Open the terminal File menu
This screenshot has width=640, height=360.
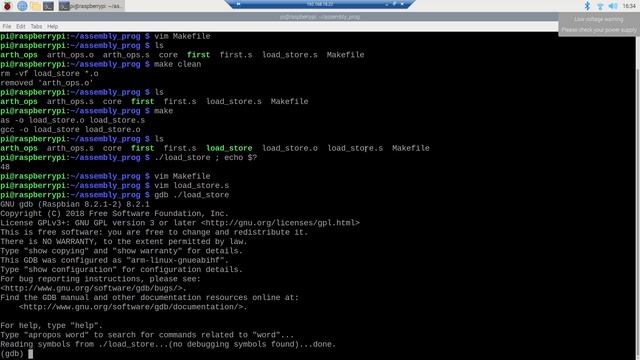click(x=7, y=27)
